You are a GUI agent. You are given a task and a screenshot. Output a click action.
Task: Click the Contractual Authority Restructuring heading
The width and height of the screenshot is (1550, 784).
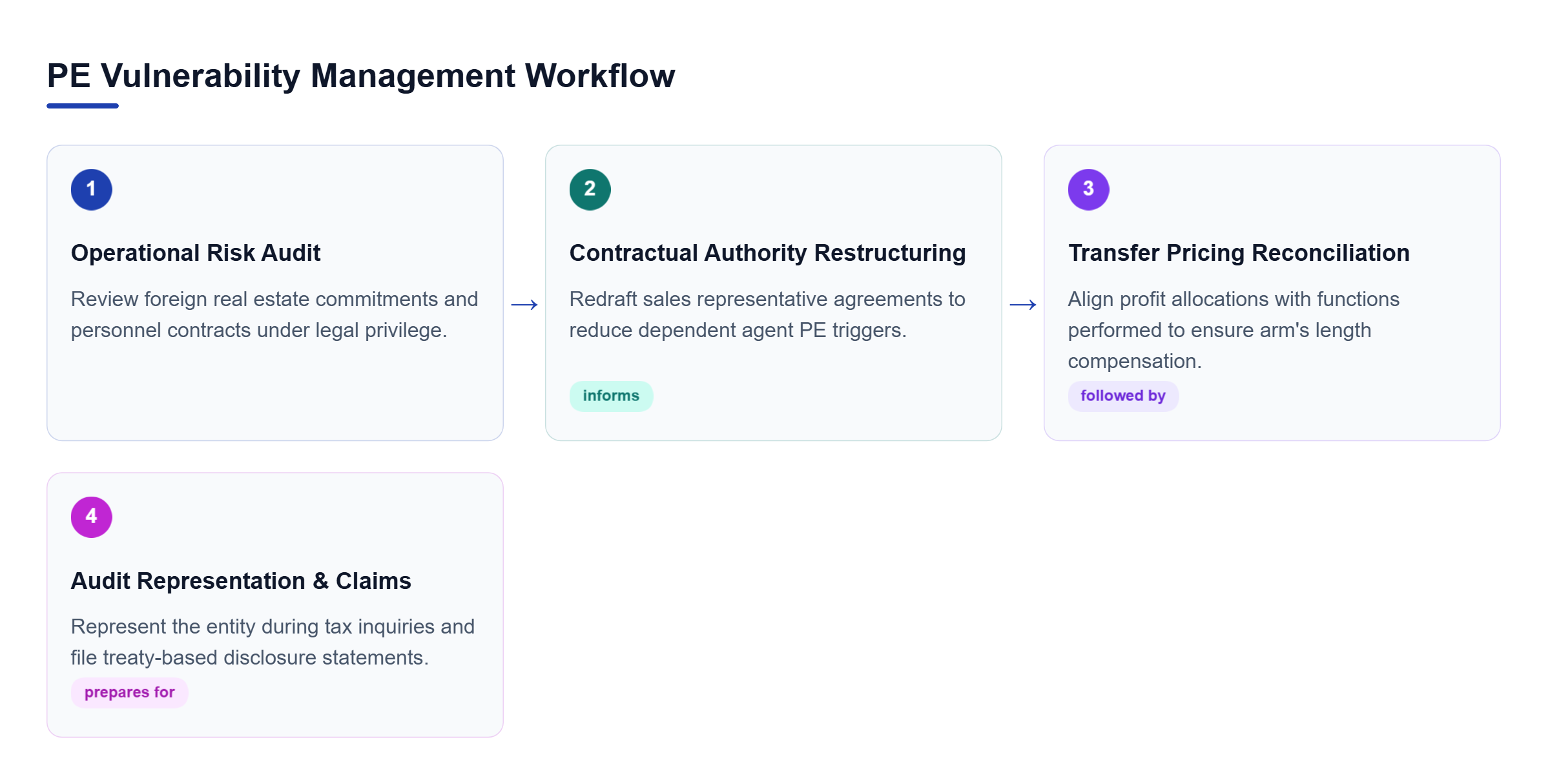click(767, 253)
